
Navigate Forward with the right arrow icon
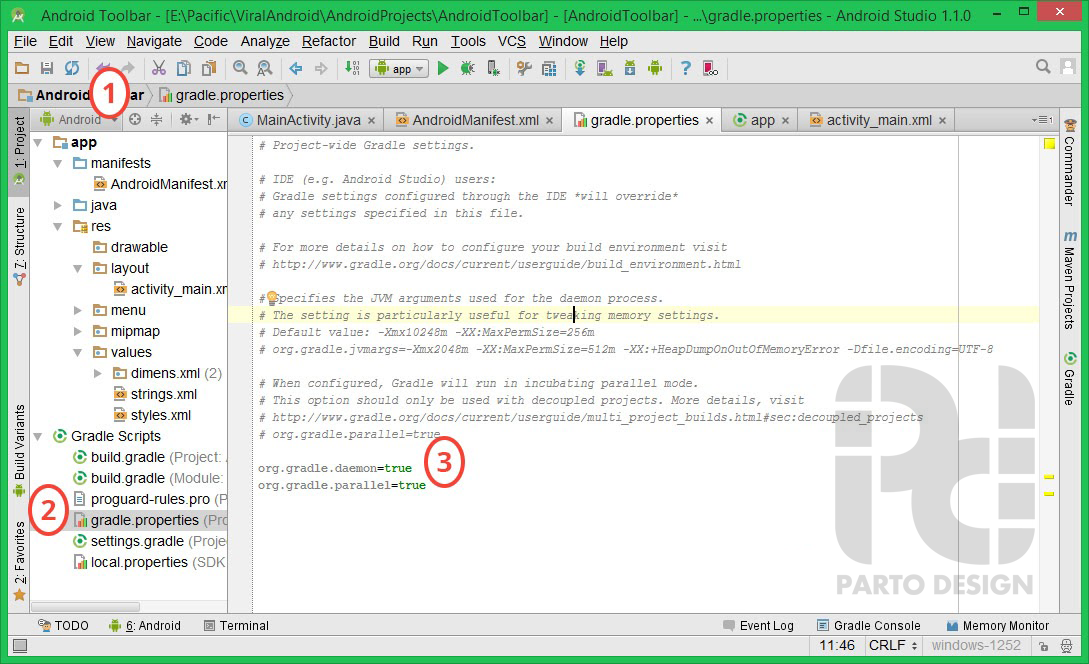click(x=321, y=68)
